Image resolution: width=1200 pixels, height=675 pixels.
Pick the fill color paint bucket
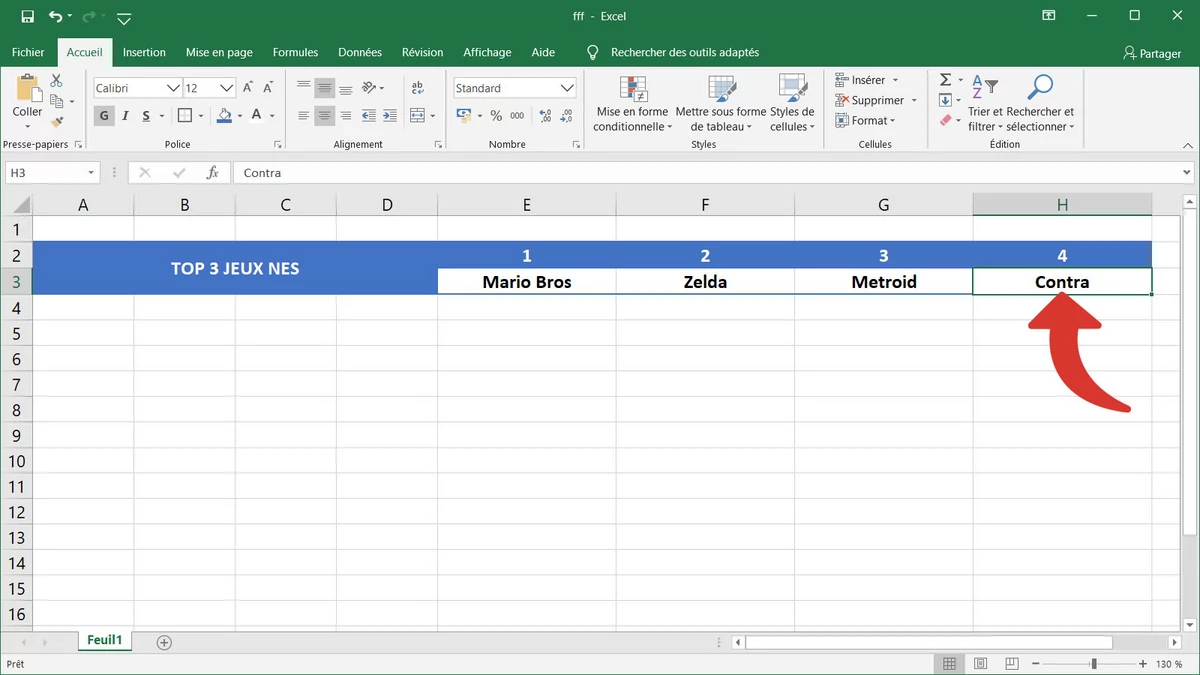pyautogui.click(x=224, y=116)
